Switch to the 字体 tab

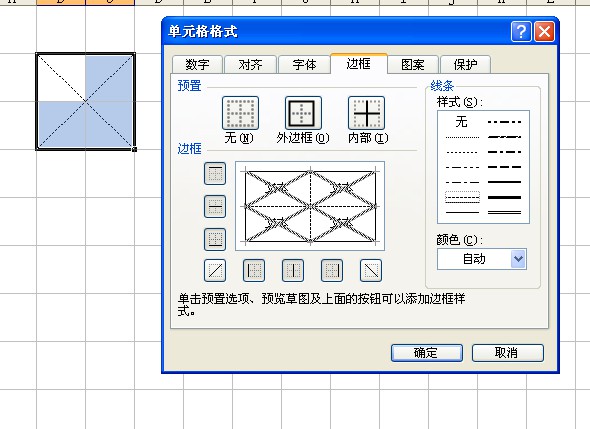click(304, 65)
